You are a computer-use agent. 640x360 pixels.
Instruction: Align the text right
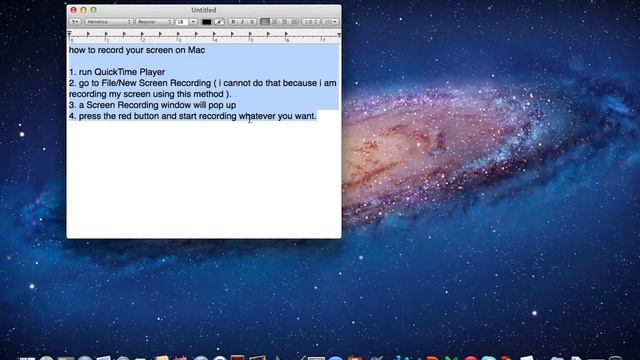point(284,22)
